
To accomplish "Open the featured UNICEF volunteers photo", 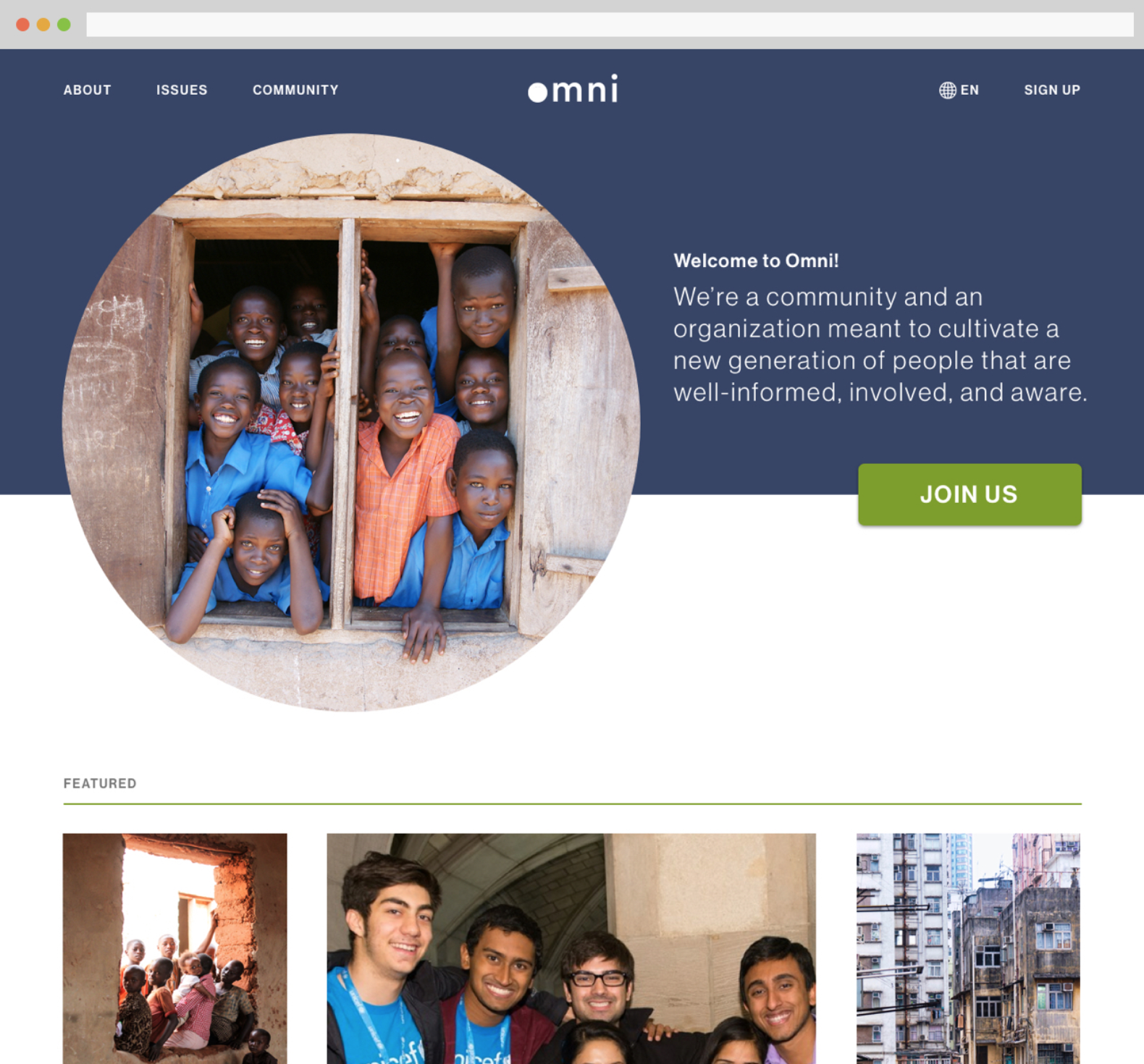I will tap(571, 948).
